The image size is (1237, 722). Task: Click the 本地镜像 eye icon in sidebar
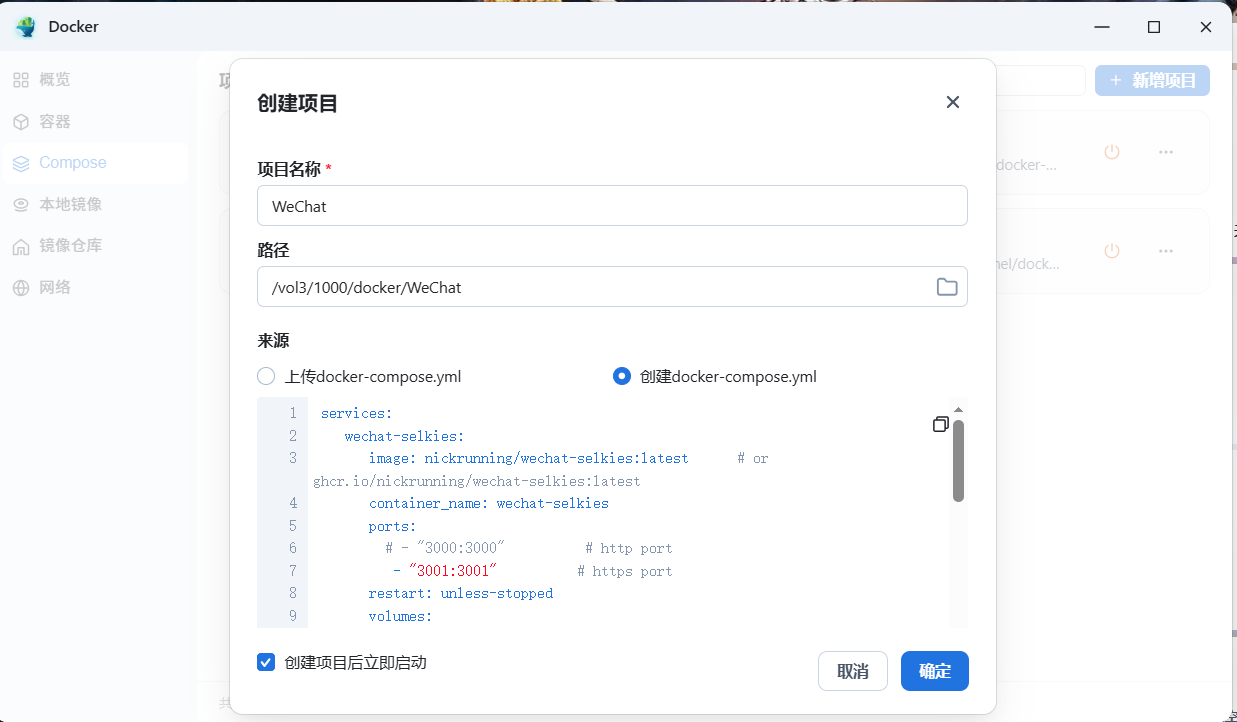pos(21,205)
